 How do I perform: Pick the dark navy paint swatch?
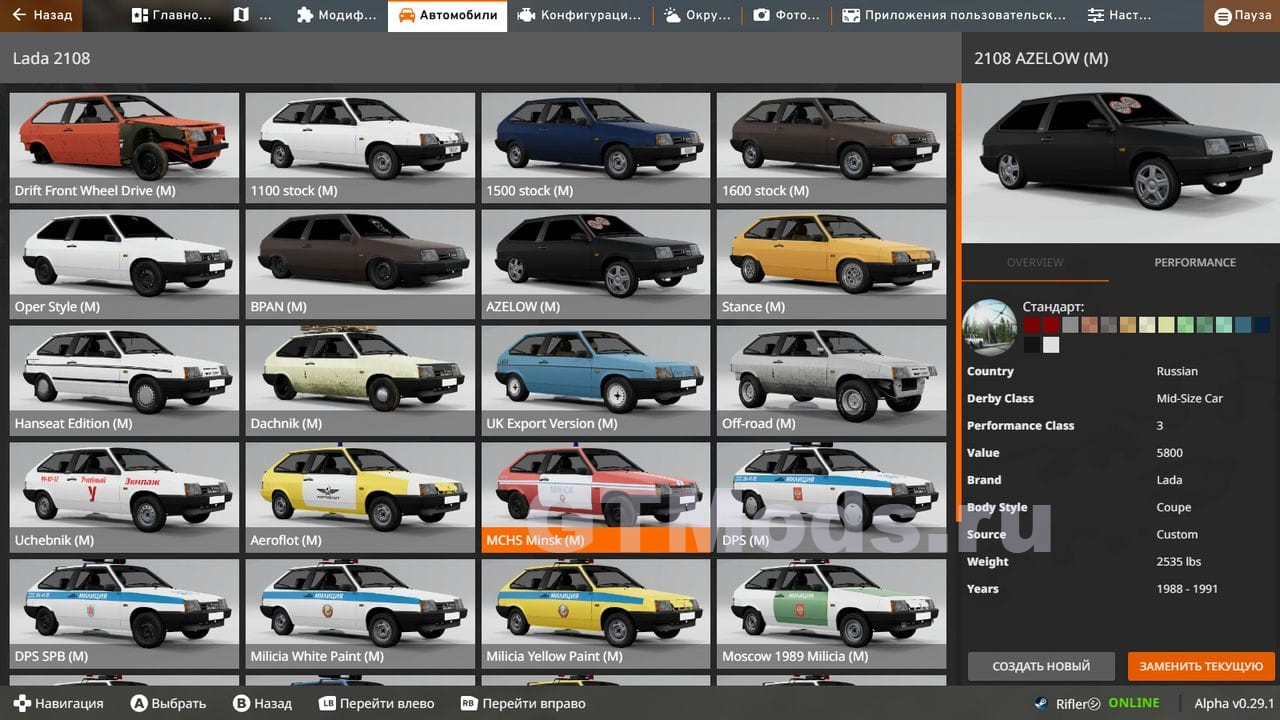[x=1262, y=325]
